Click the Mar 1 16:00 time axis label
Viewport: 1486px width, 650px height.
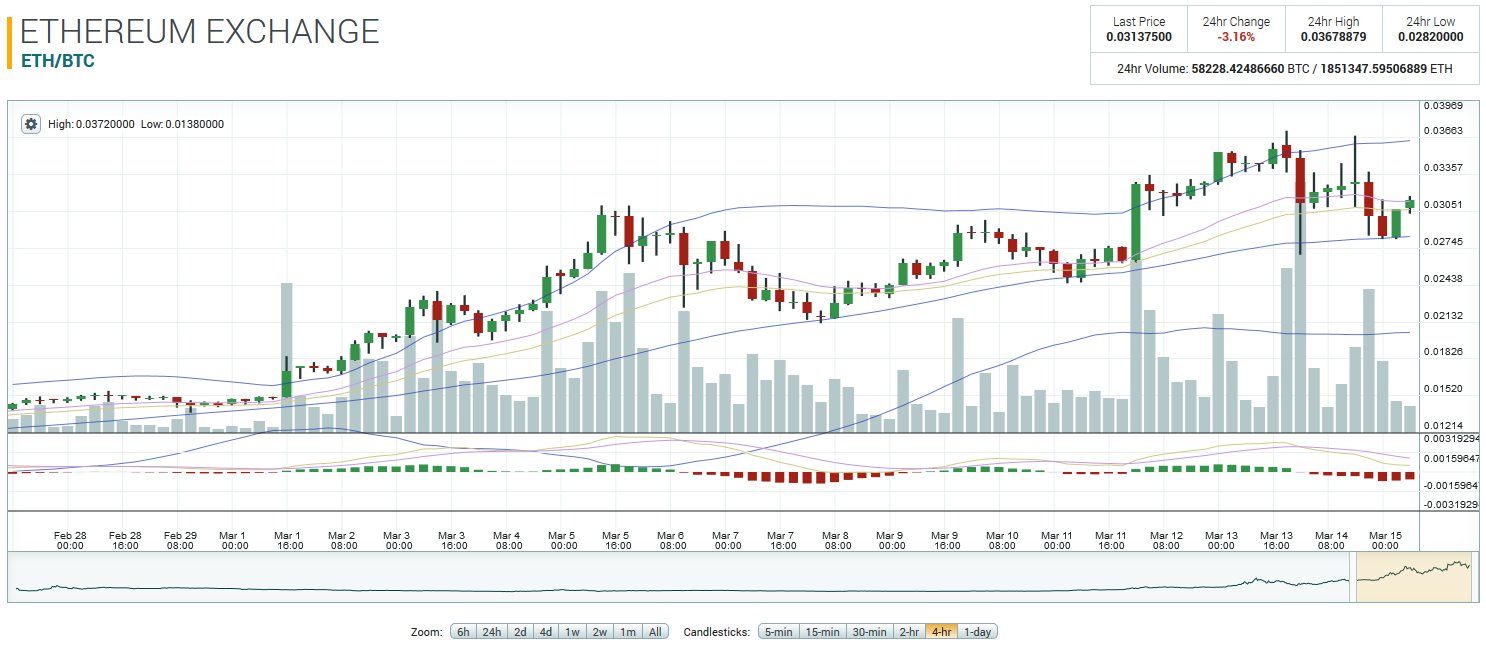pos(290,540)
